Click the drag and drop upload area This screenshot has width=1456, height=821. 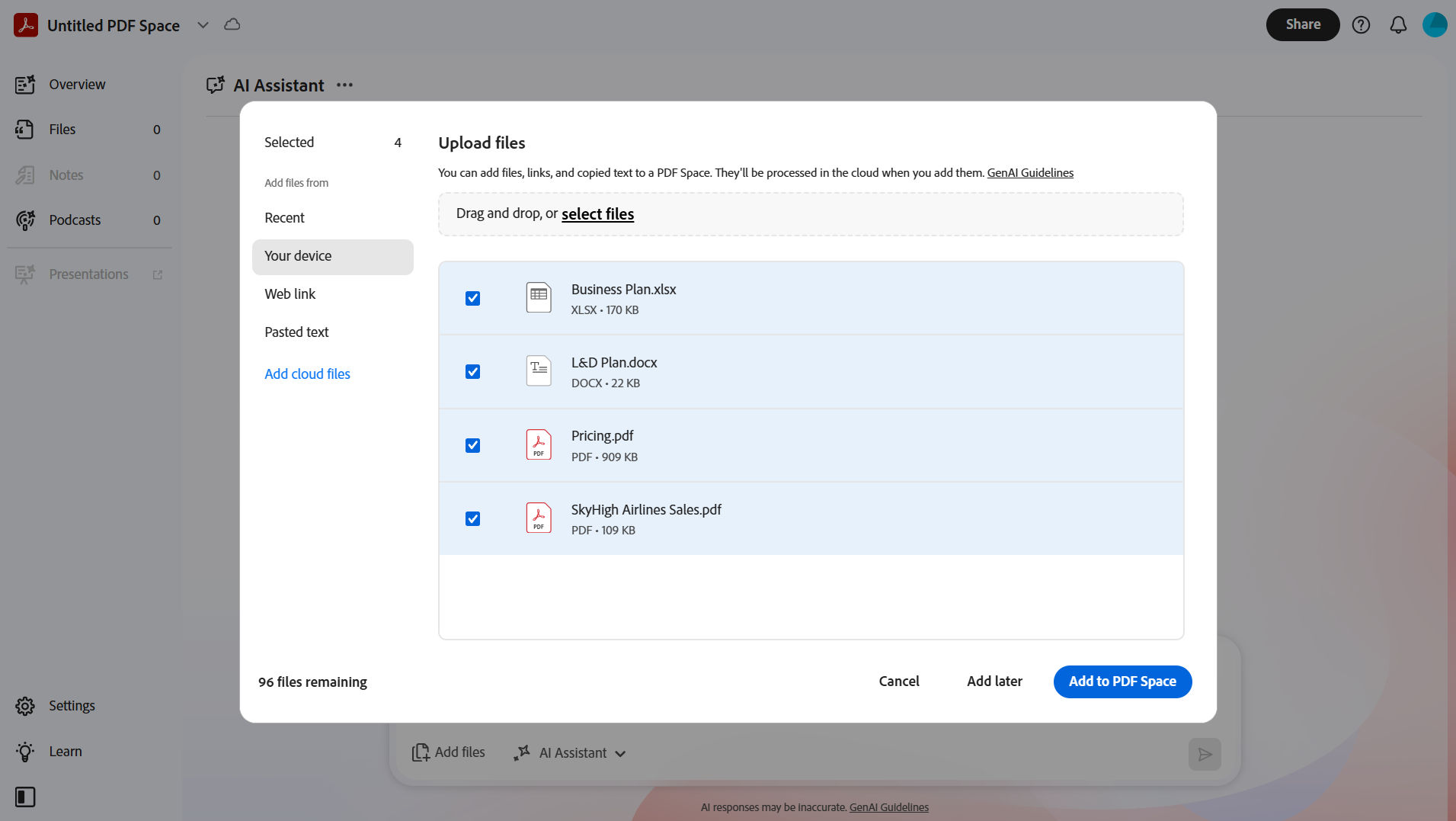coord(811,214)
